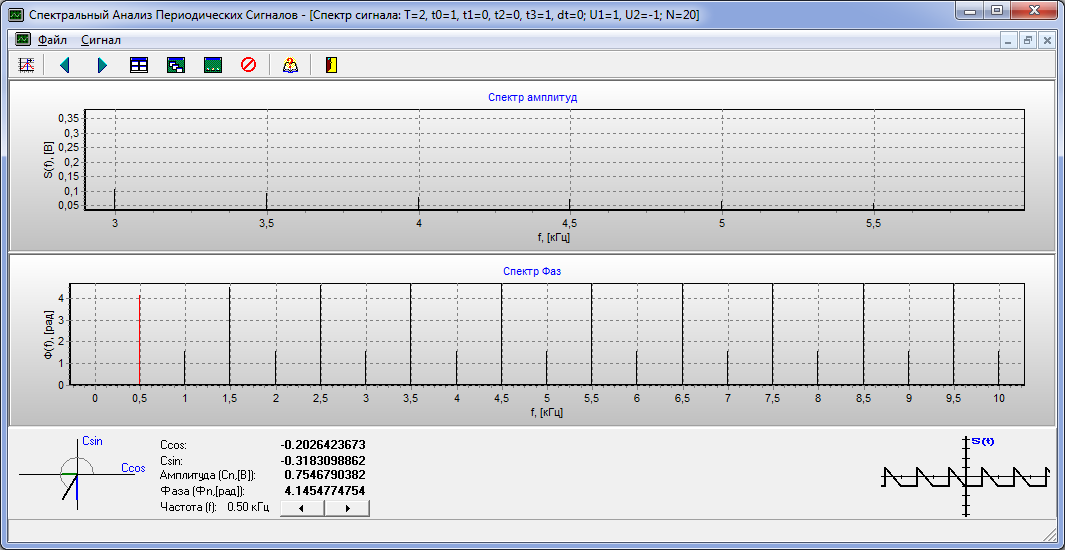Image resolution: width=1065 pixels, height=550 pixels.
Task: Open the Сигнал menu
Action: coord(101,40)
